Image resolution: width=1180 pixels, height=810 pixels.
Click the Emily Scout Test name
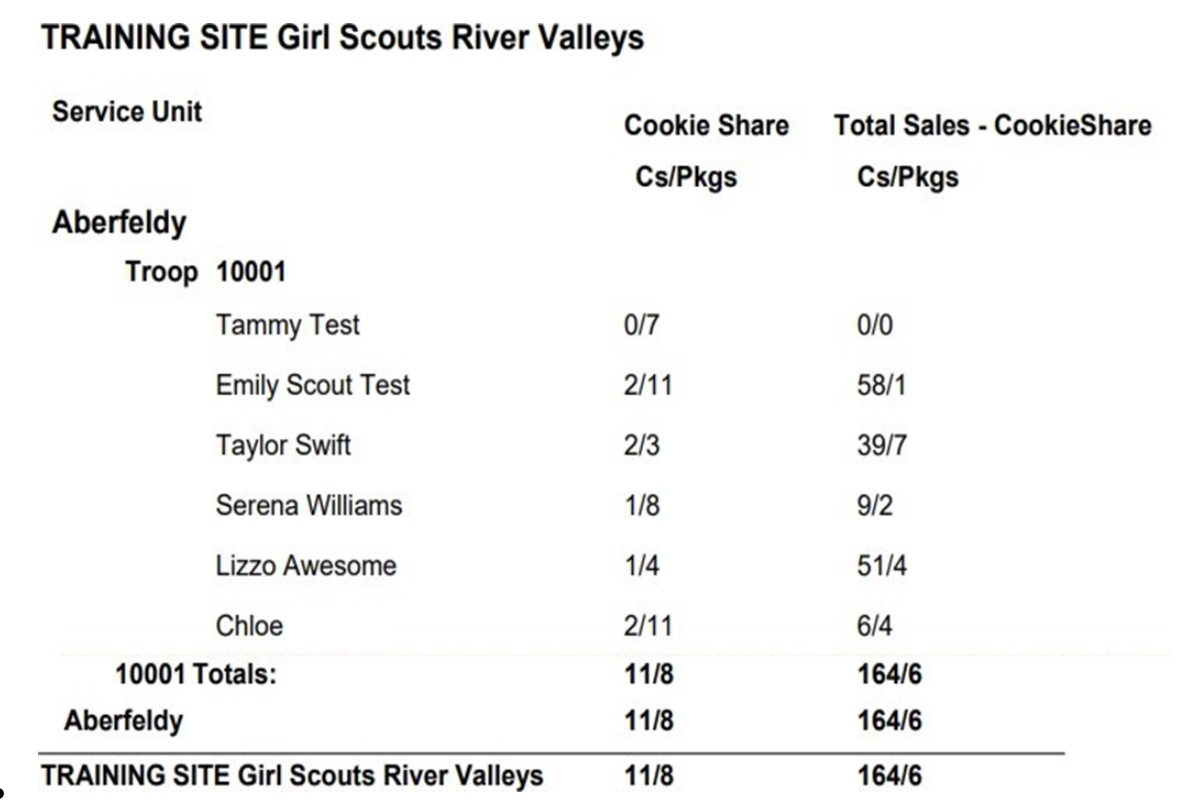point(312,385)
